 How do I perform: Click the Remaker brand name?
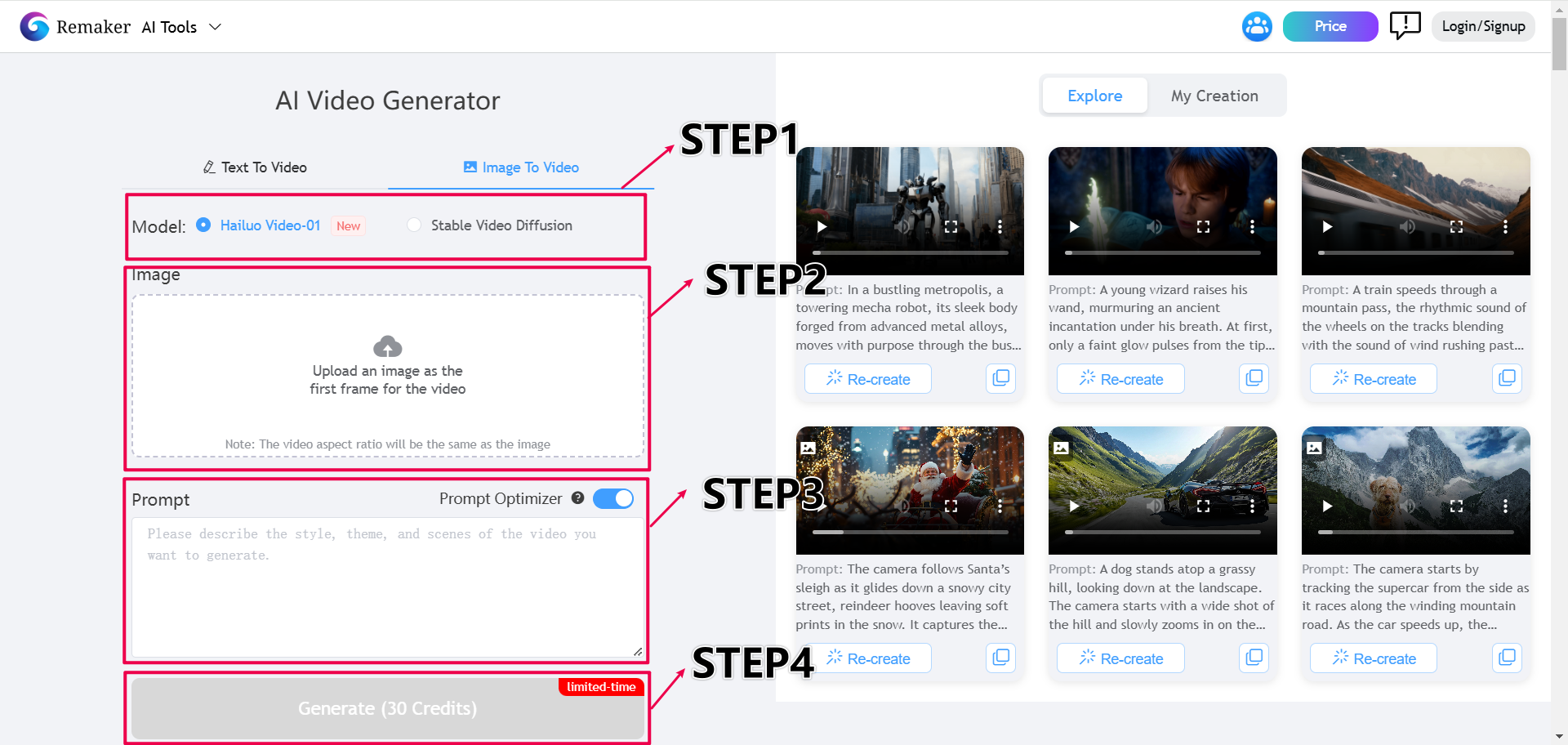(93, 27)
